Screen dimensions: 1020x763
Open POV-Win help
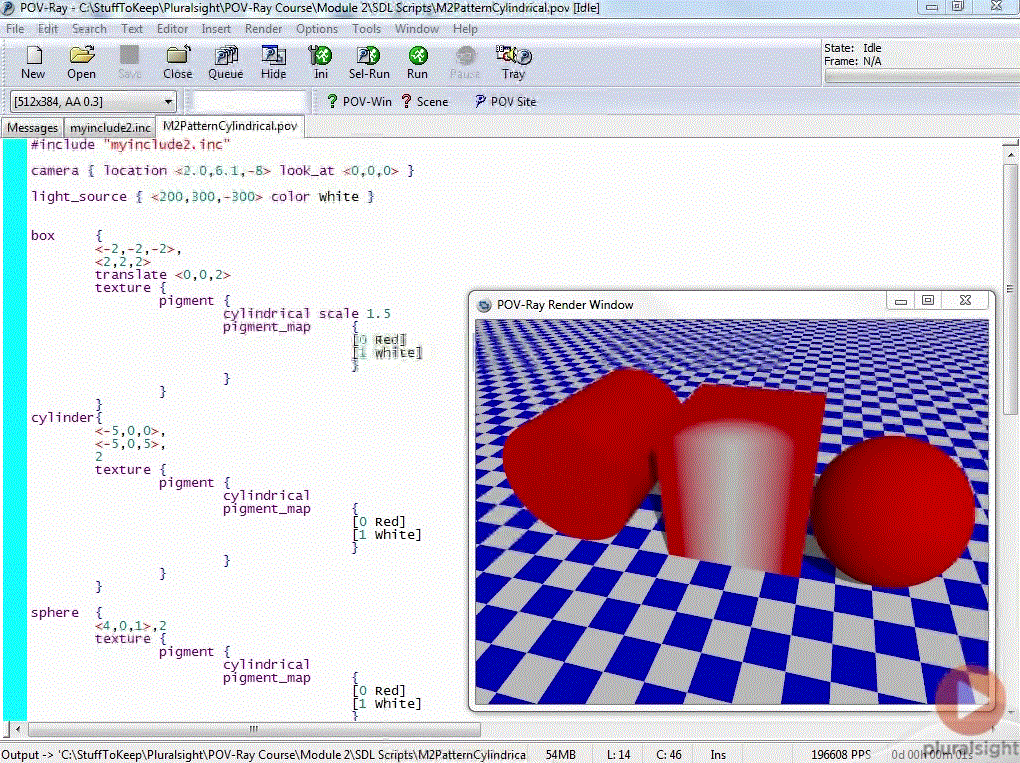[x=359, y=101]
